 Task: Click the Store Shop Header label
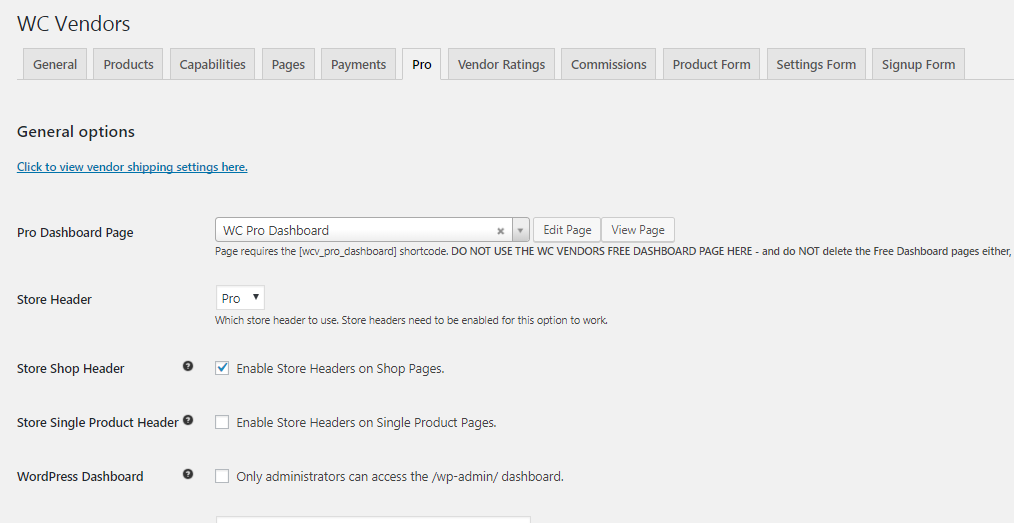pyautogui.click(x=70, y=368)
